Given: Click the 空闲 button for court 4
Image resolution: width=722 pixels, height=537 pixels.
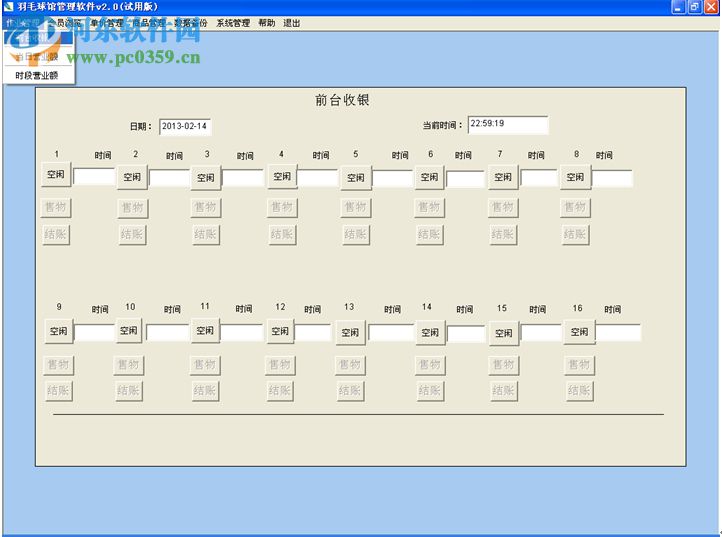Looking at the screenshot, I should [x=282, y=176].
